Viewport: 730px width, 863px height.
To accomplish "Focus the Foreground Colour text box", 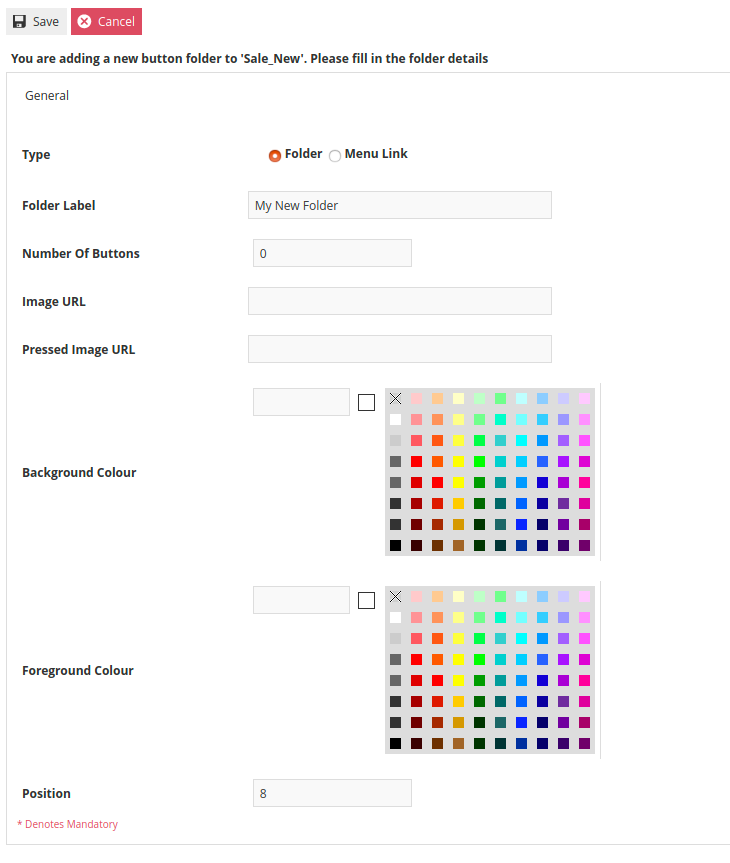I will point(301,600).
